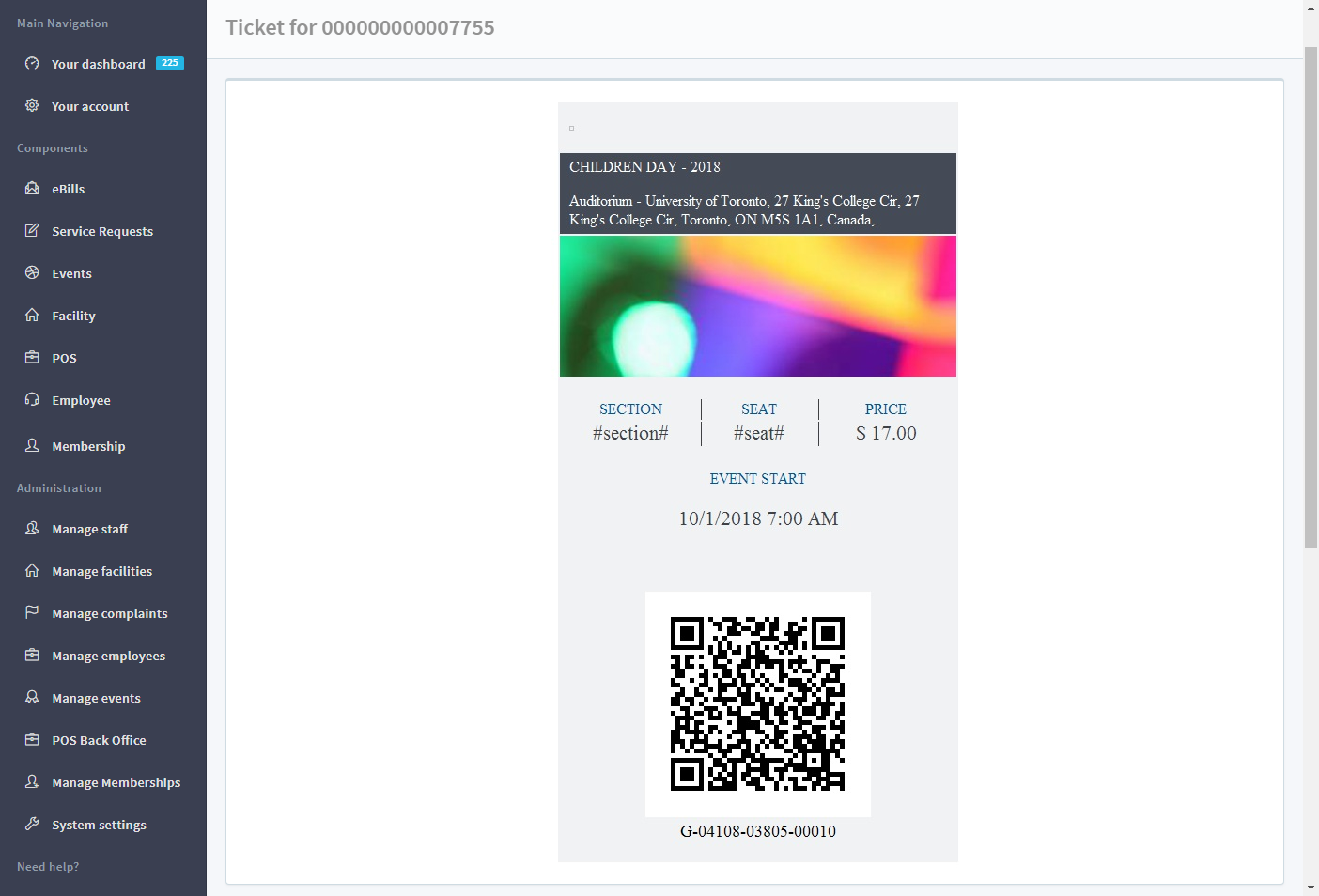Click the event start time 10/1/2018 7:00 AM

(758, 518)
